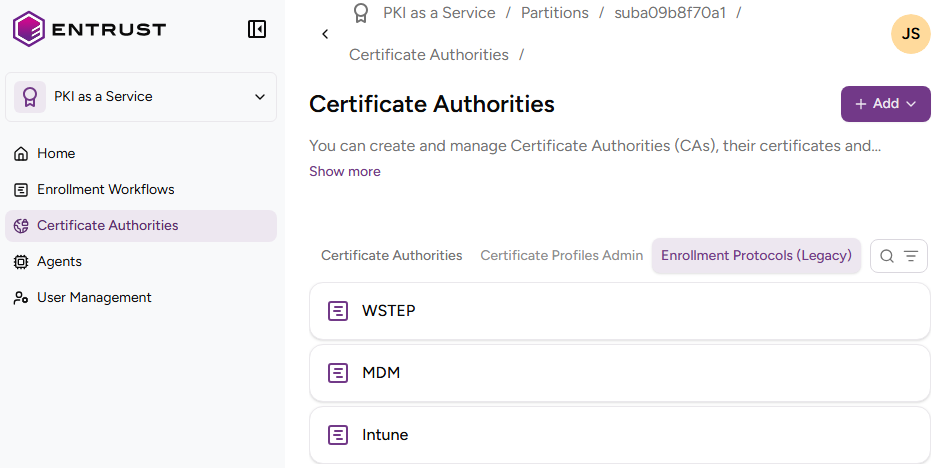Open the WSTEP protocol entry

pyautogui.click(x=620, y=311)
